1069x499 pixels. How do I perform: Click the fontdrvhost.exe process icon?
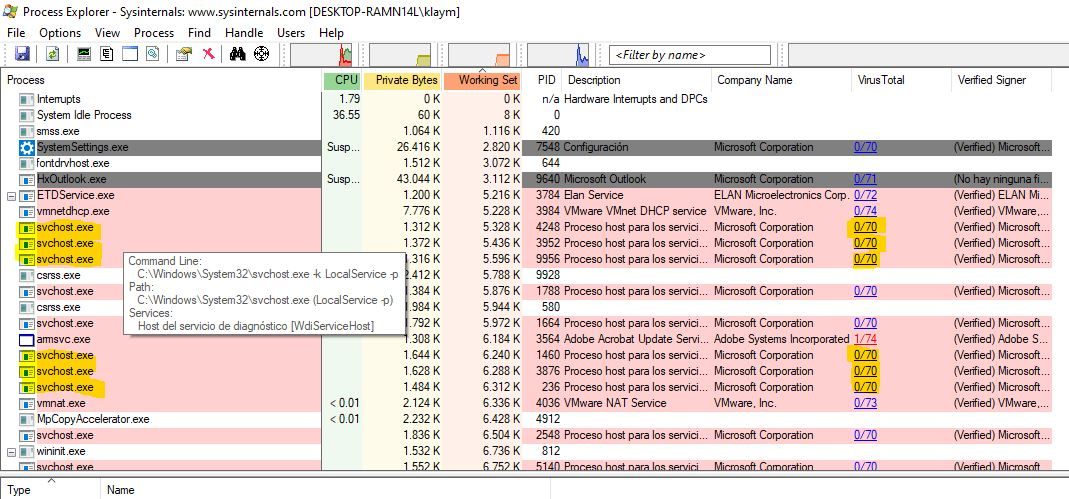click(27, 164)
